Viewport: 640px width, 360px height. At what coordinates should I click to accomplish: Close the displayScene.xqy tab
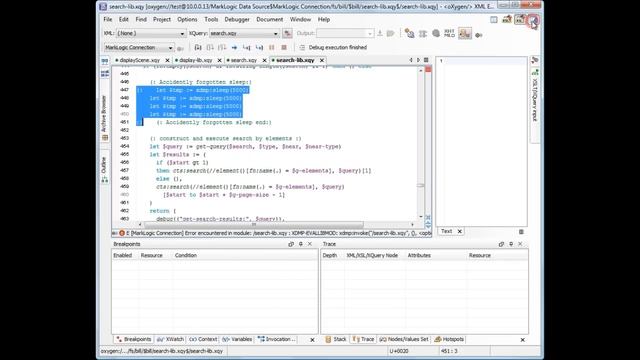point(167,60)
